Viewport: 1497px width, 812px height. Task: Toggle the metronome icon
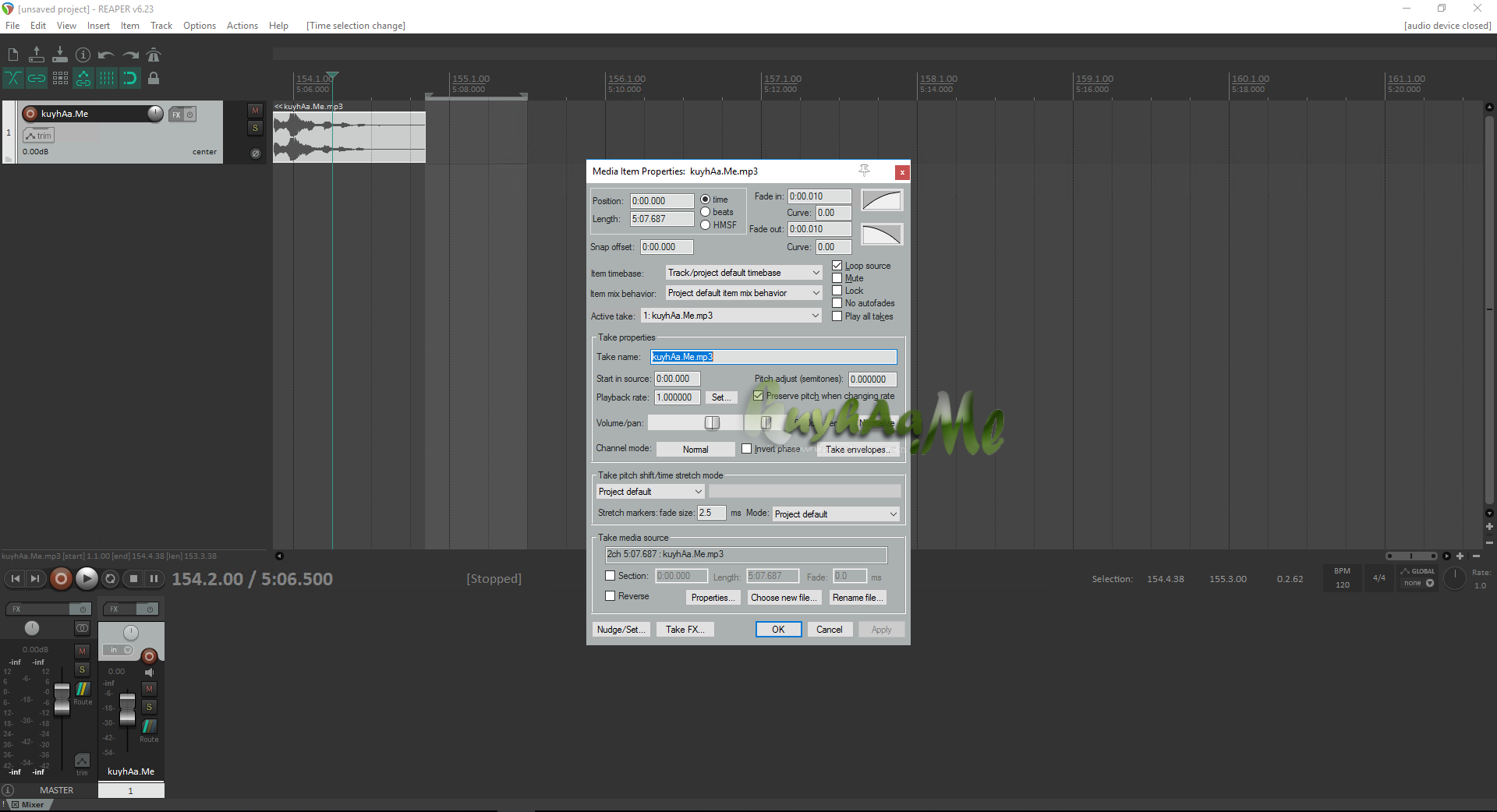pyautogui.click(x=154, y=55)
